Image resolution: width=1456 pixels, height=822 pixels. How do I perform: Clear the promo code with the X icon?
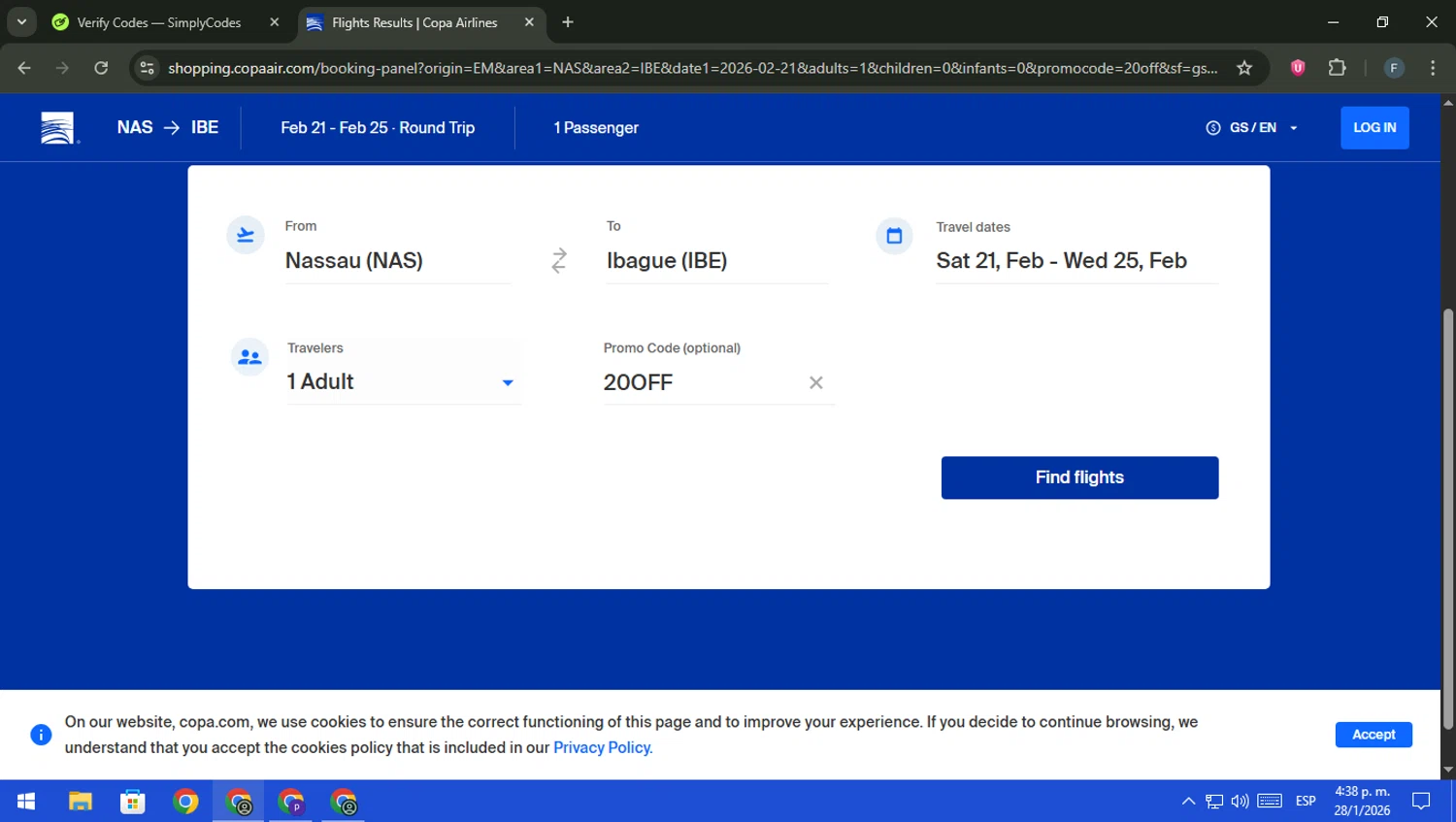[x=816, y=382]
